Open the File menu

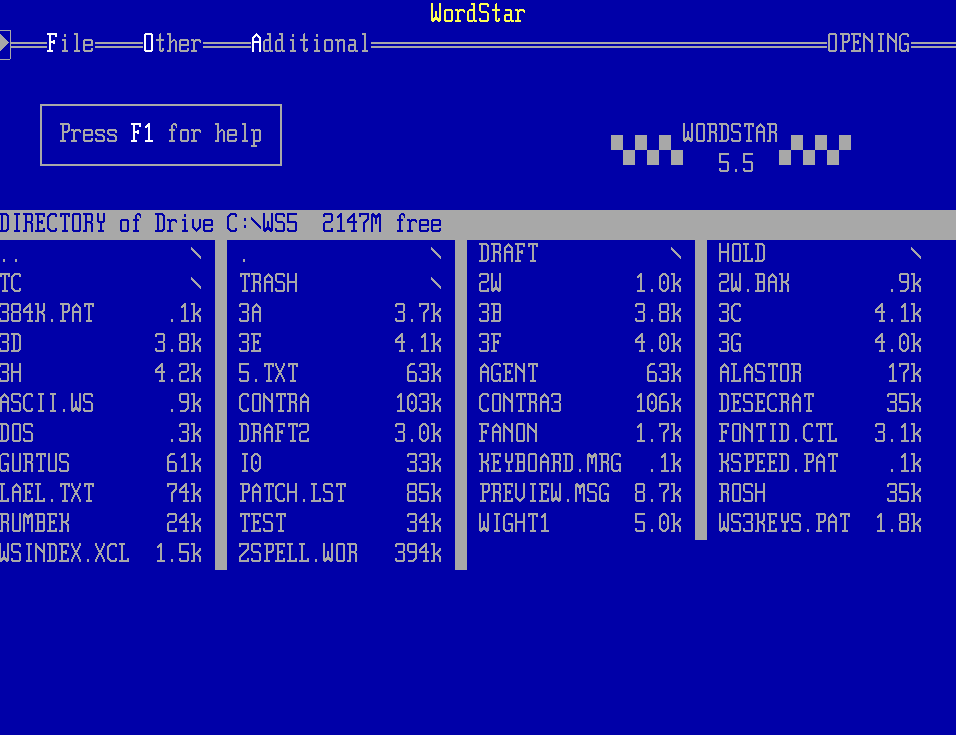(70, 44)
